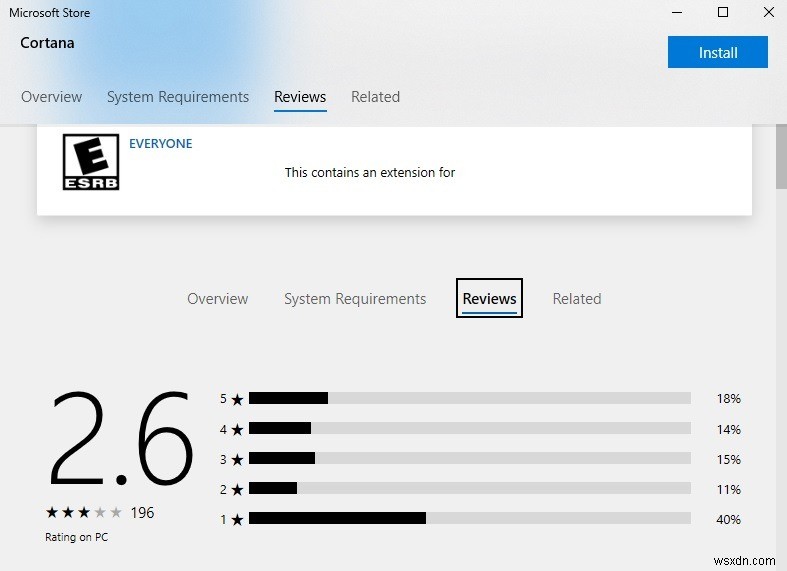Click the vertical scrollbar thumb
This screenshot has height=571, width=787.
781,157
